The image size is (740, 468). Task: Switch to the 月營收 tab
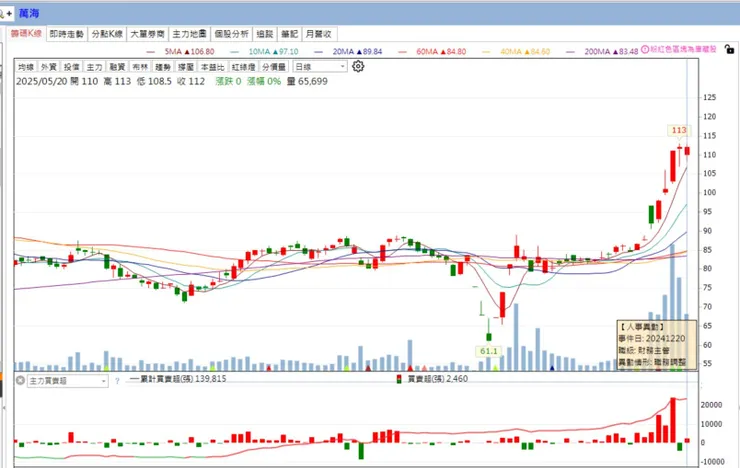click(x=319, y=34)
